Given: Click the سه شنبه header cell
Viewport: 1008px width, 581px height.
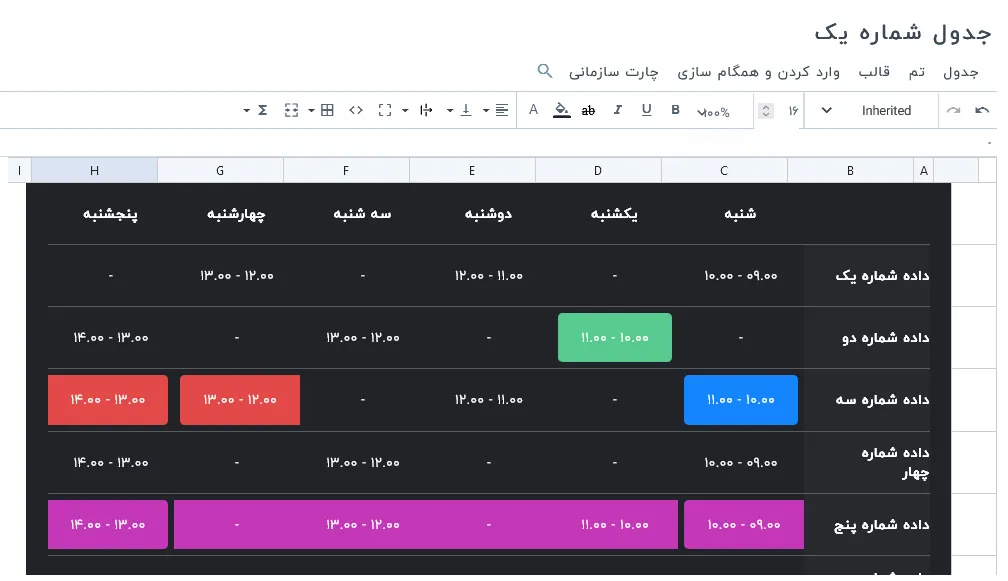Looking at the screenshot, I should pos(362,213).
